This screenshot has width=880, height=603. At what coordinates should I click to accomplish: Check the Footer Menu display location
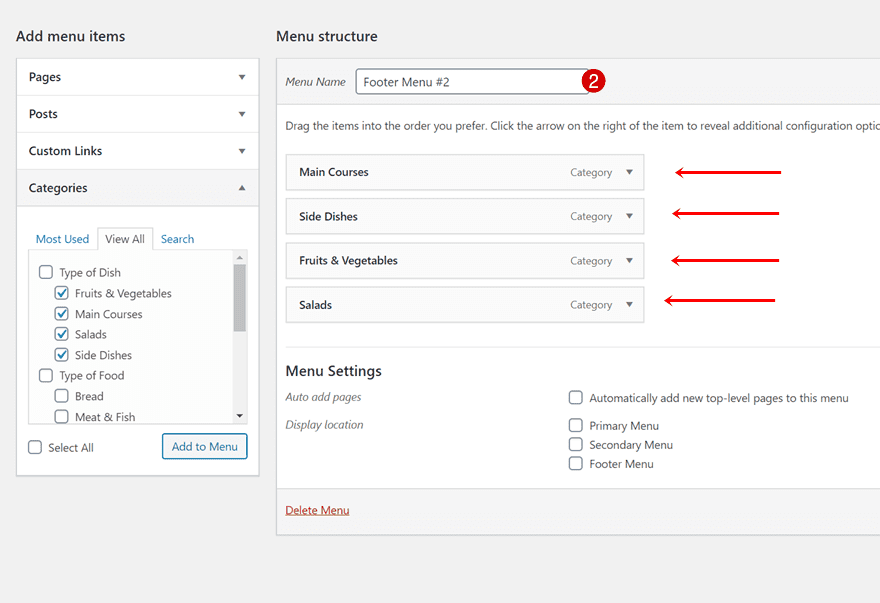coord(576,463)
